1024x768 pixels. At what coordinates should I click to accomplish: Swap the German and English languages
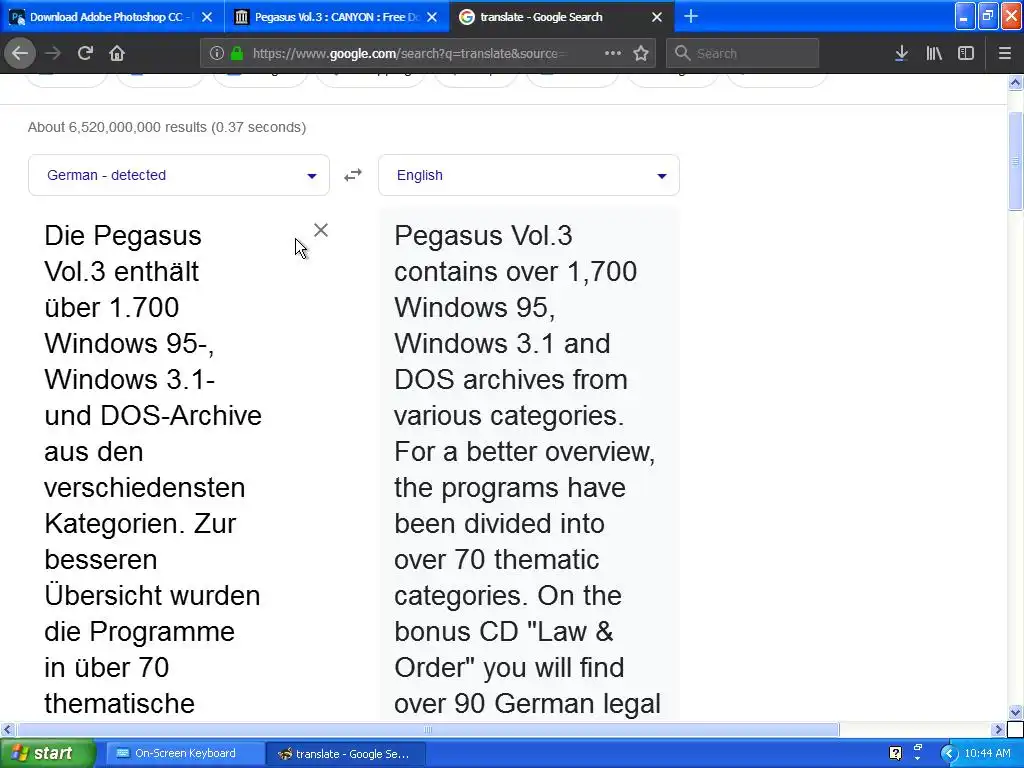353,175
